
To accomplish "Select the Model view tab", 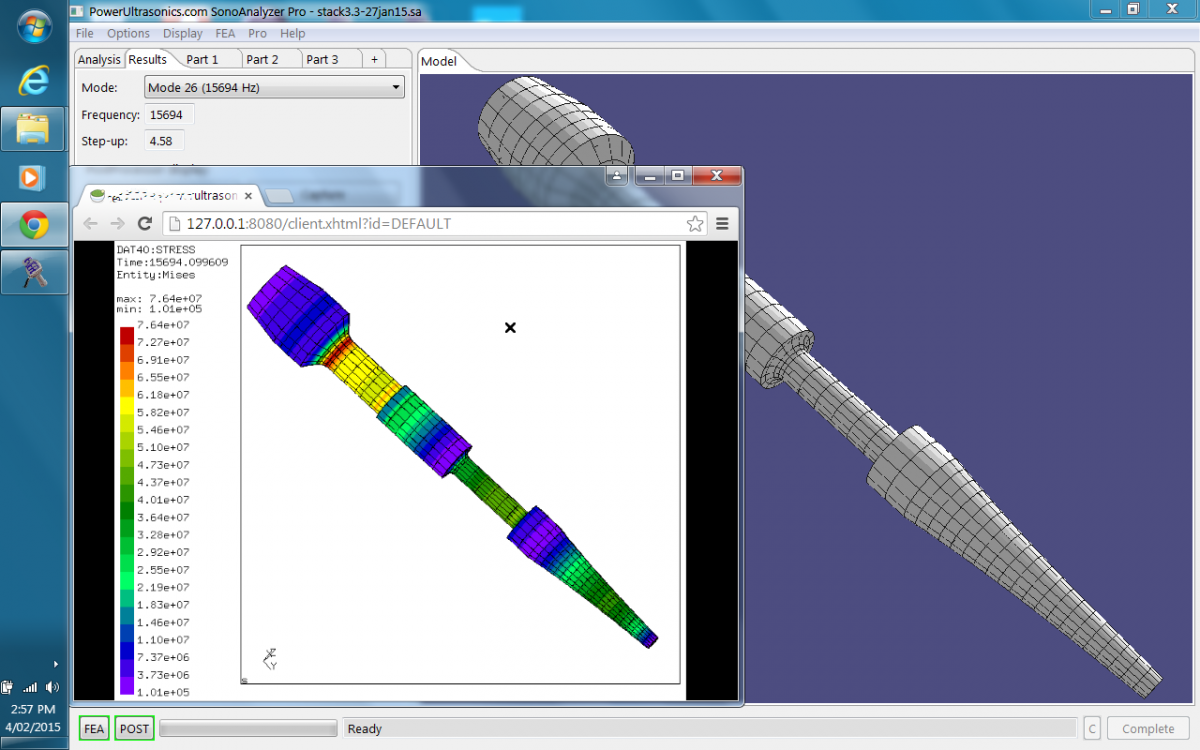I will [439, 61].
